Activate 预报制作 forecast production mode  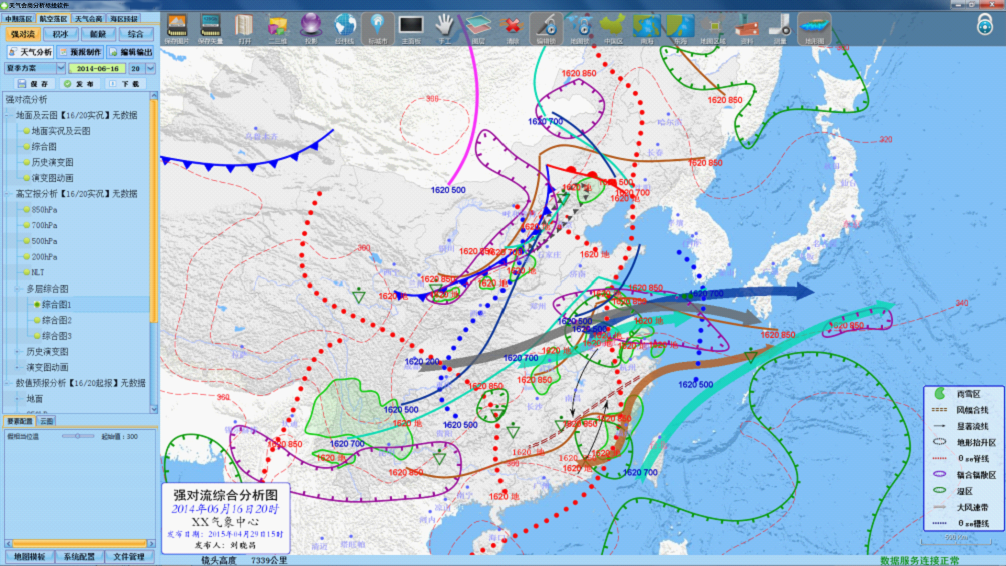81,52
